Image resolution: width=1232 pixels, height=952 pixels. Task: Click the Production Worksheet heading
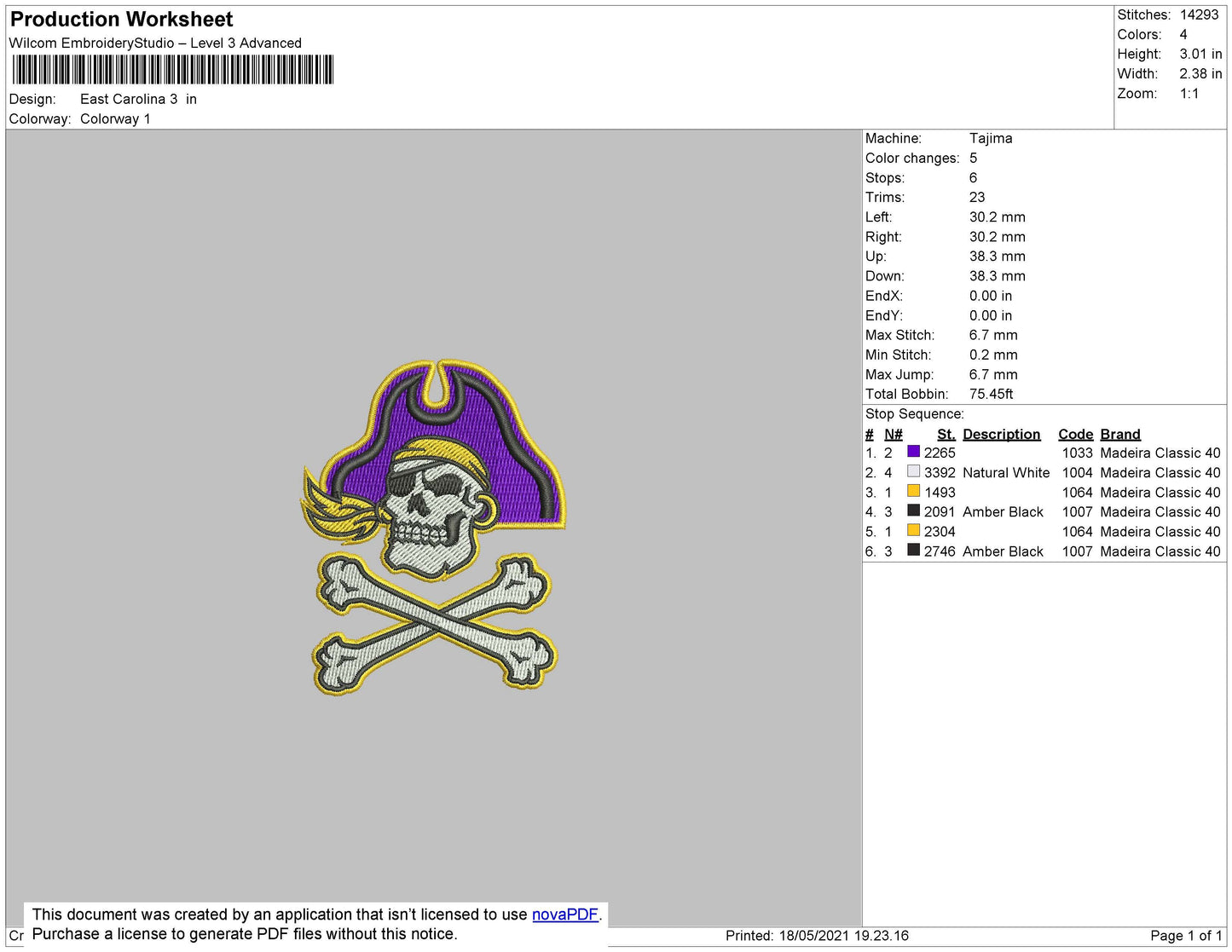pyautogui.click(x=122, y=20)
